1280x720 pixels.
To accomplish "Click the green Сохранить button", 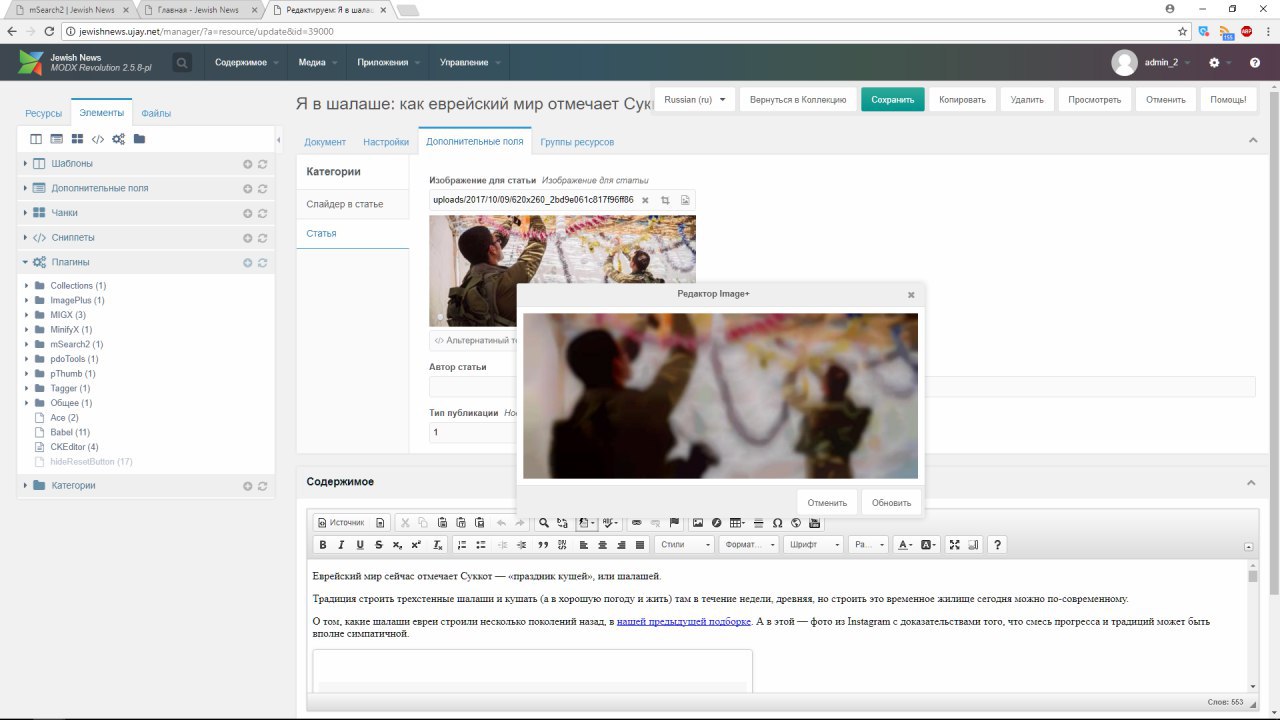I will pyautogui.click(x=892, y=100).
